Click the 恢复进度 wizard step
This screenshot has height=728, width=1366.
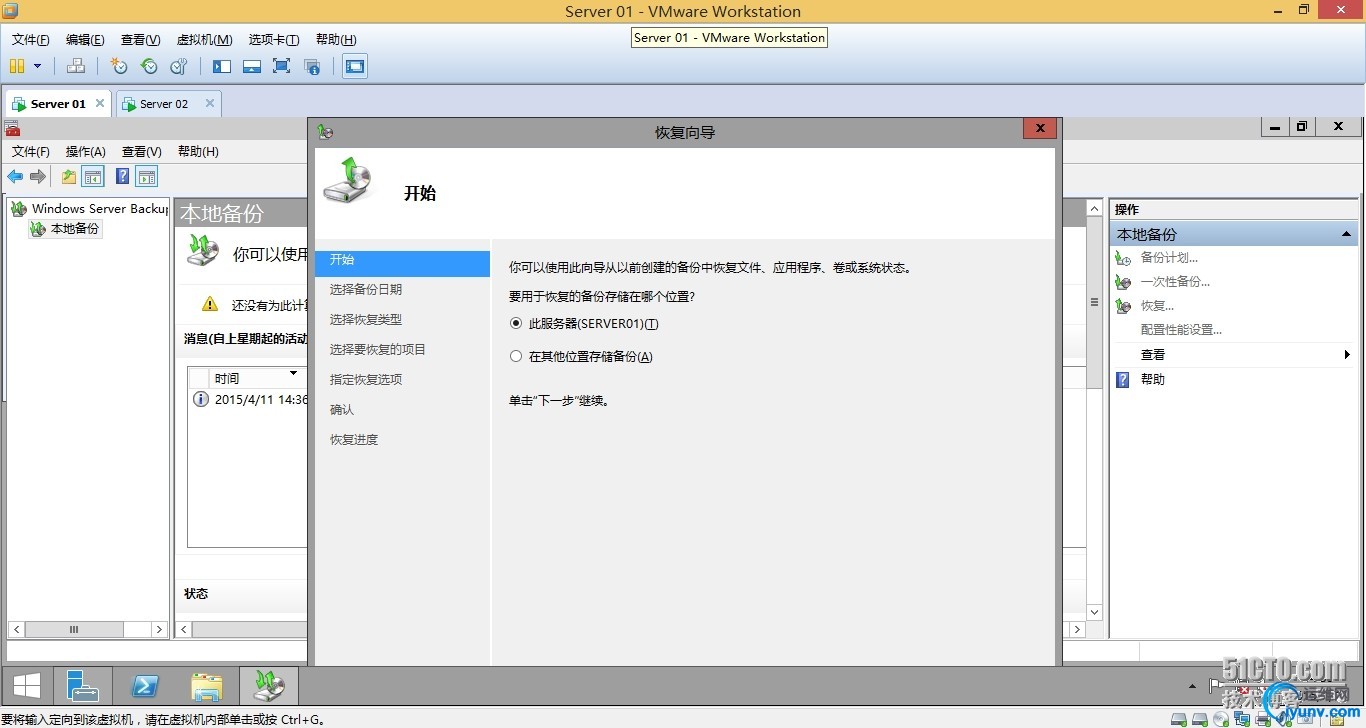[x=354, y=440]
